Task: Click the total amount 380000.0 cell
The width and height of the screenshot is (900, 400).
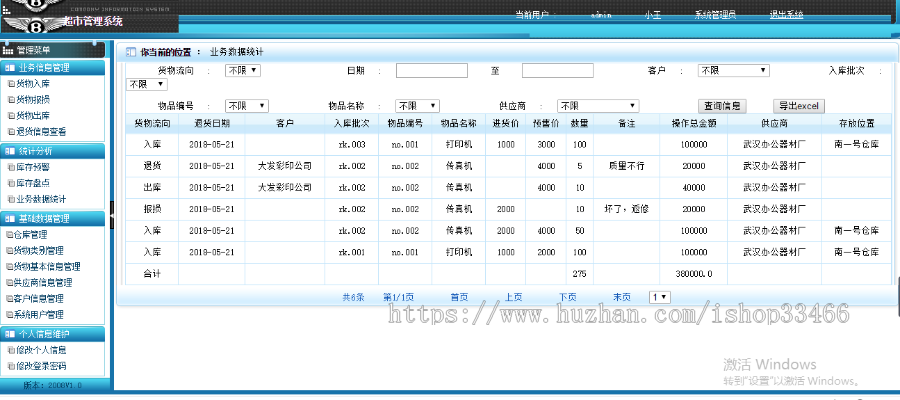Action: pyautogui.click(x=693, y=274)
